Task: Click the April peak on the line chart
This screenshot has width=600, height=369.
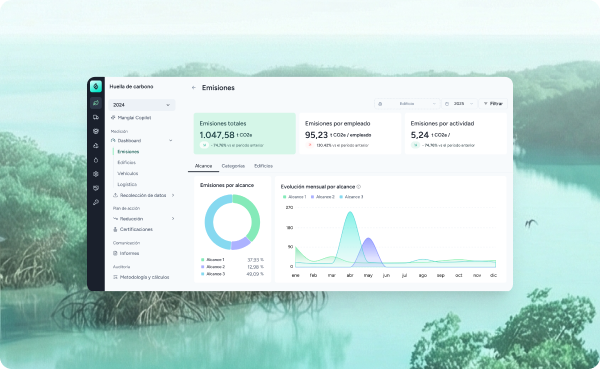Action: [x=350, y=212]
